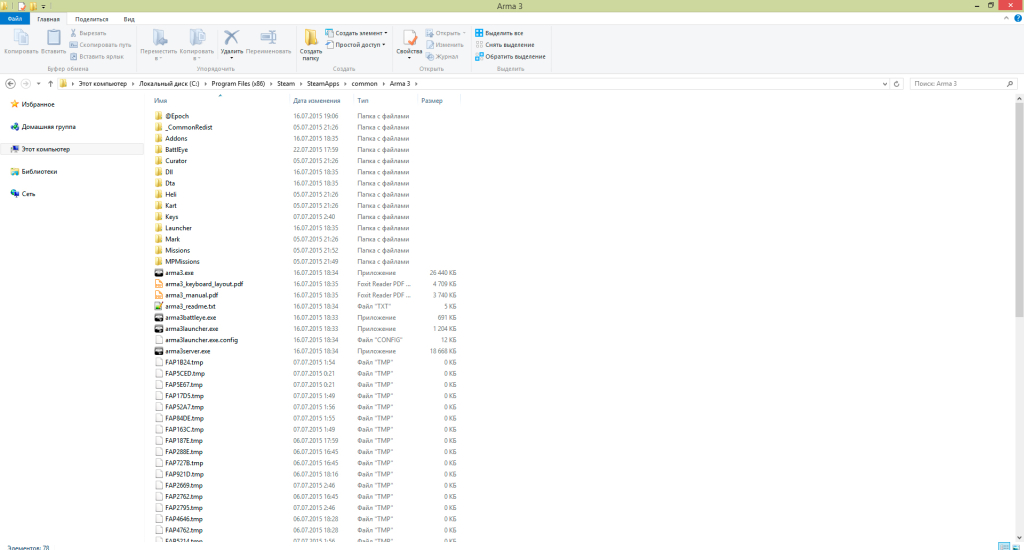Screen dimensions: 1024x550
Task: Open quick access toolbar dropdown arrow
Action: pyautogui.click(x=44, y=6)
